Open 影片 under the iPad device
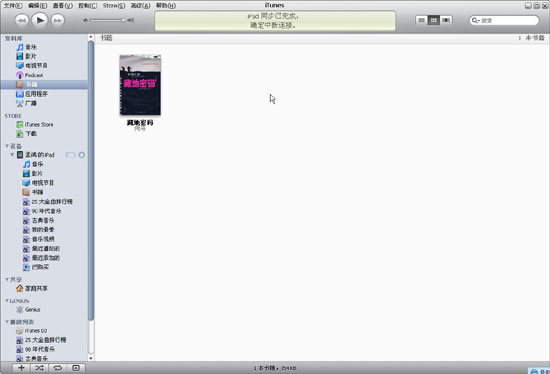Screen dimensions: 550x374 click(x=33, y=174)
